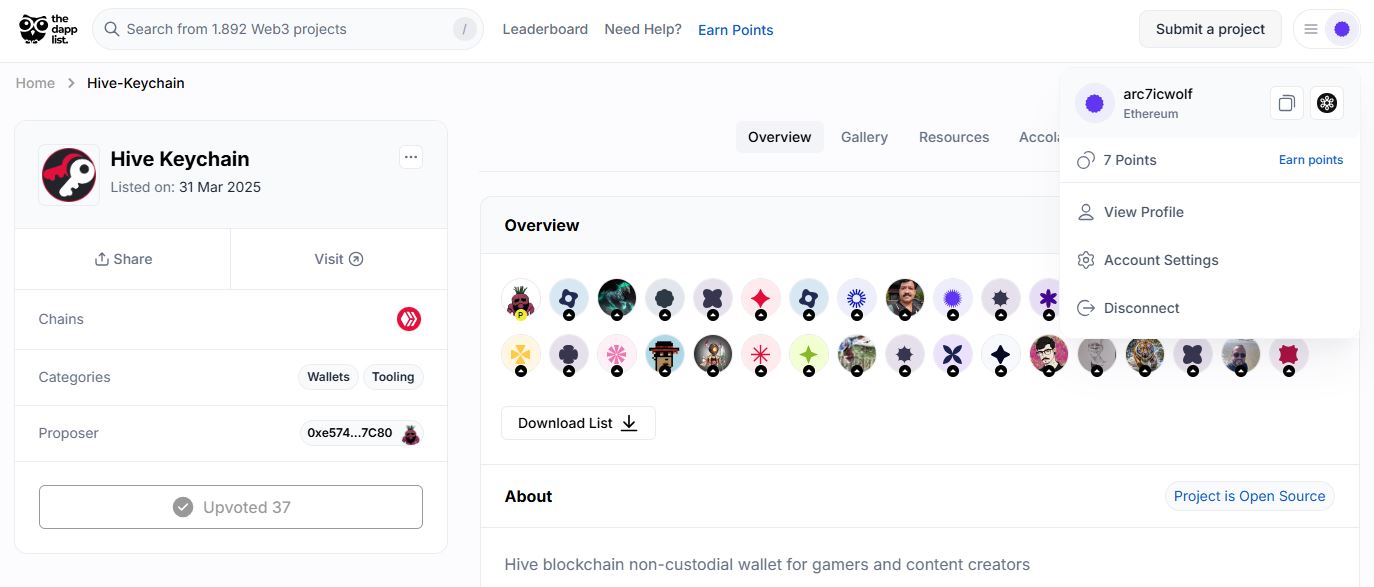The width and height of the screenshot is (1374, 587).
Task: Click the Download List button
Action: tap(578, 423)
